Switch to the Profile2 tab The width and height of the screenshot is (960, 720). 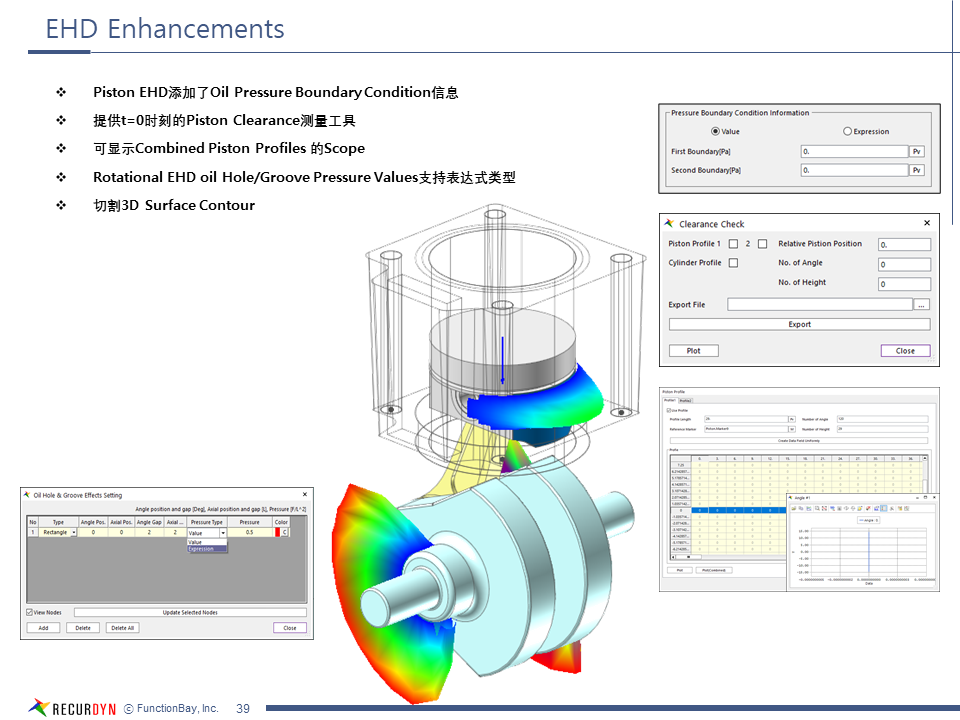point(685,401)
